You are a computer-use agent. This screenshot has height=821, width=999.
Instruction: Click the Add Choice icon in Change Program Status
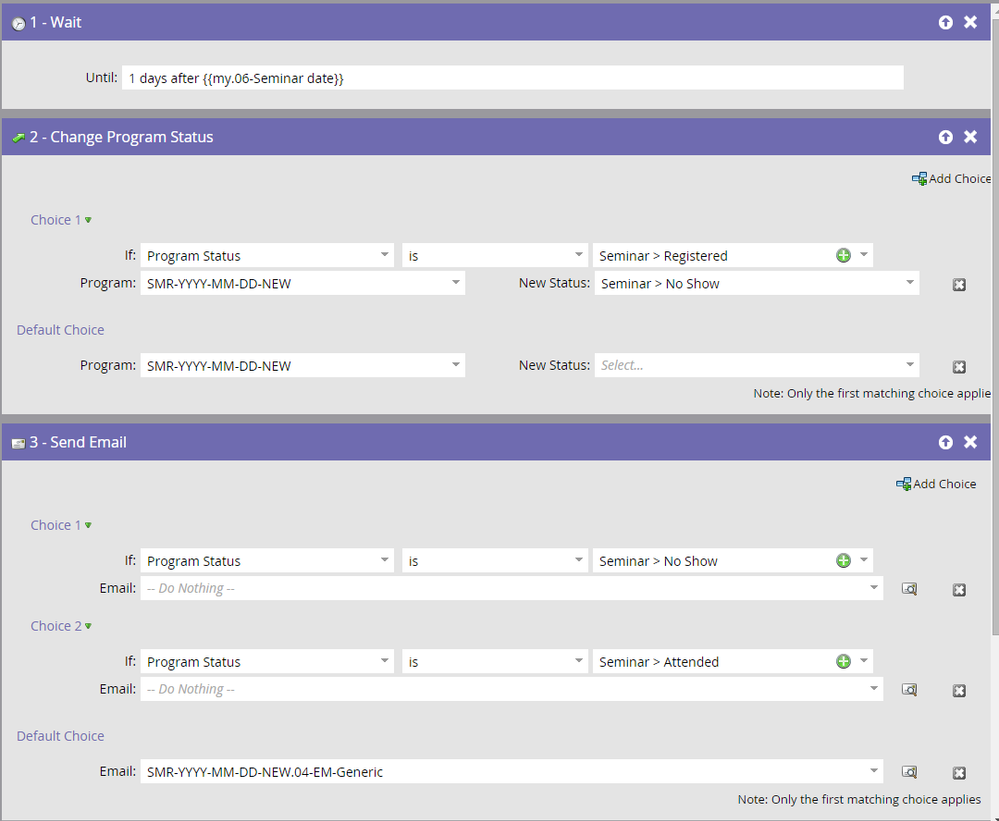[x=919, y=179]
